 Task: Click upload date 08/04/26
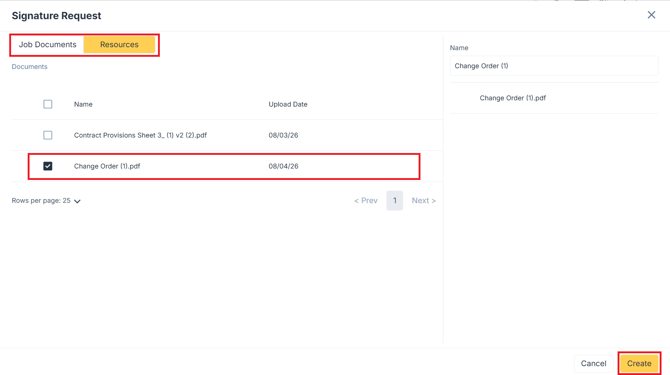(283, 166)
